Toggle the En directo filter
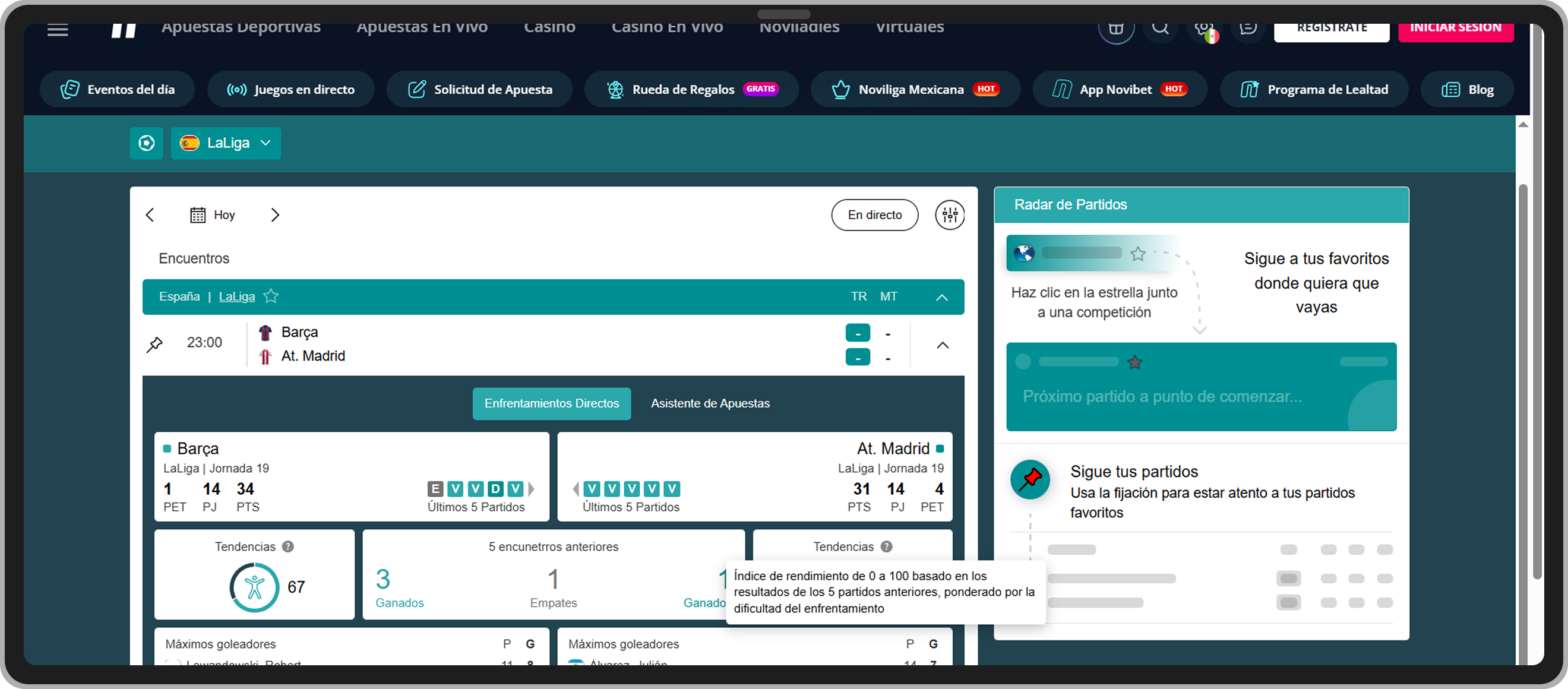Screen dimensions: 1568x689 (874, 215)
